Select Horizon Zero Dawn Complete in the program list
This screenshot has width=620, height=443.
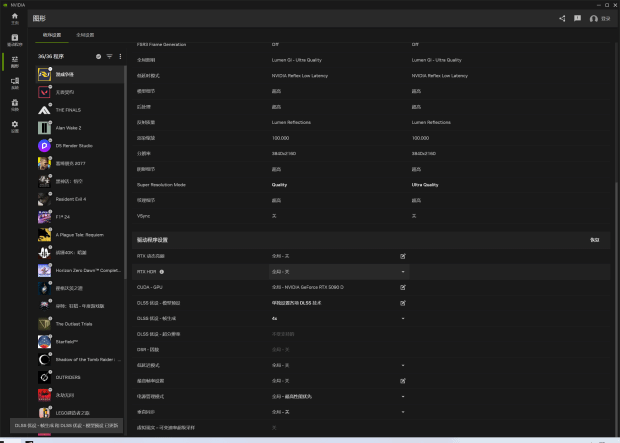81,270
